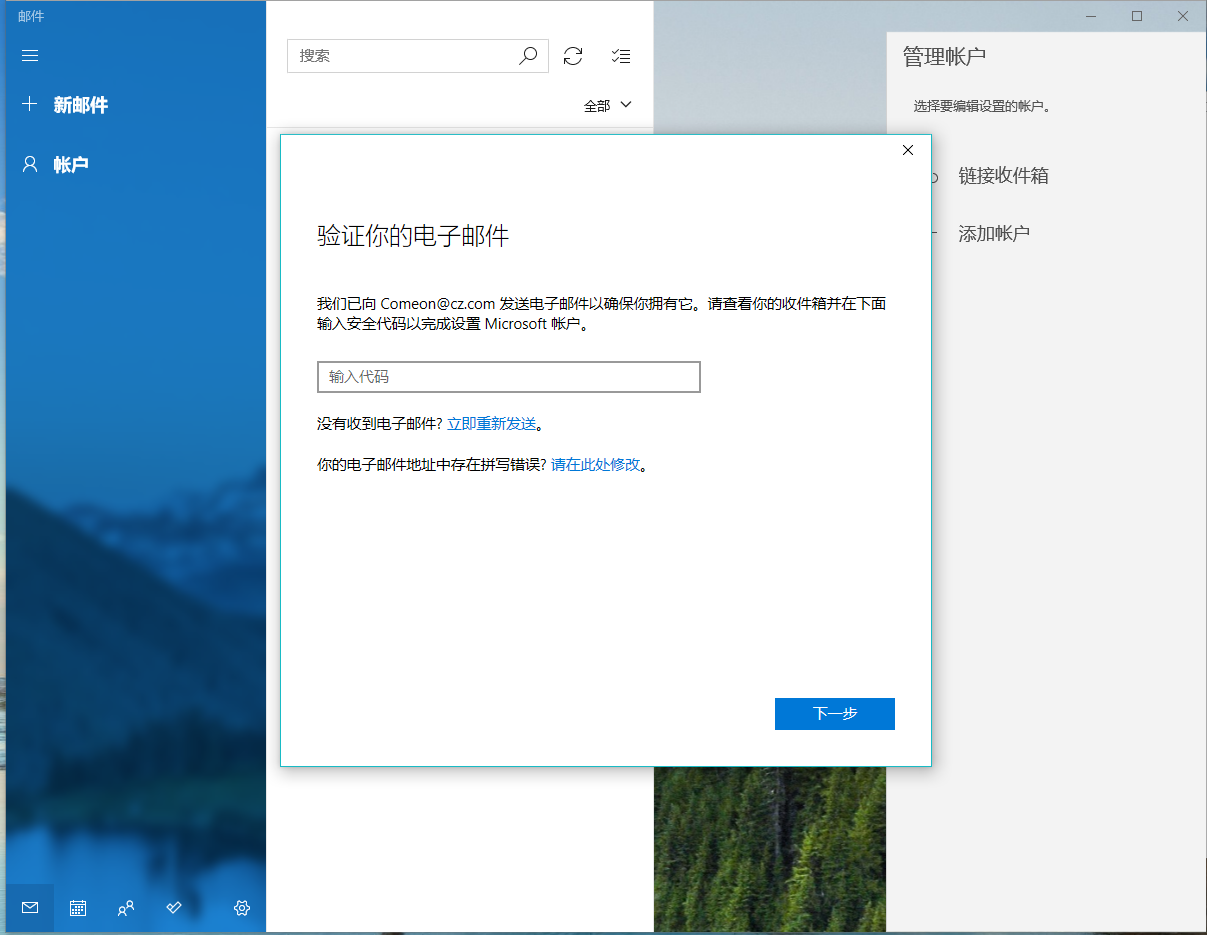Enter email selection mode via the checklist icon
The width and height of the screenshot is (1207, 935).
point(620,56)
